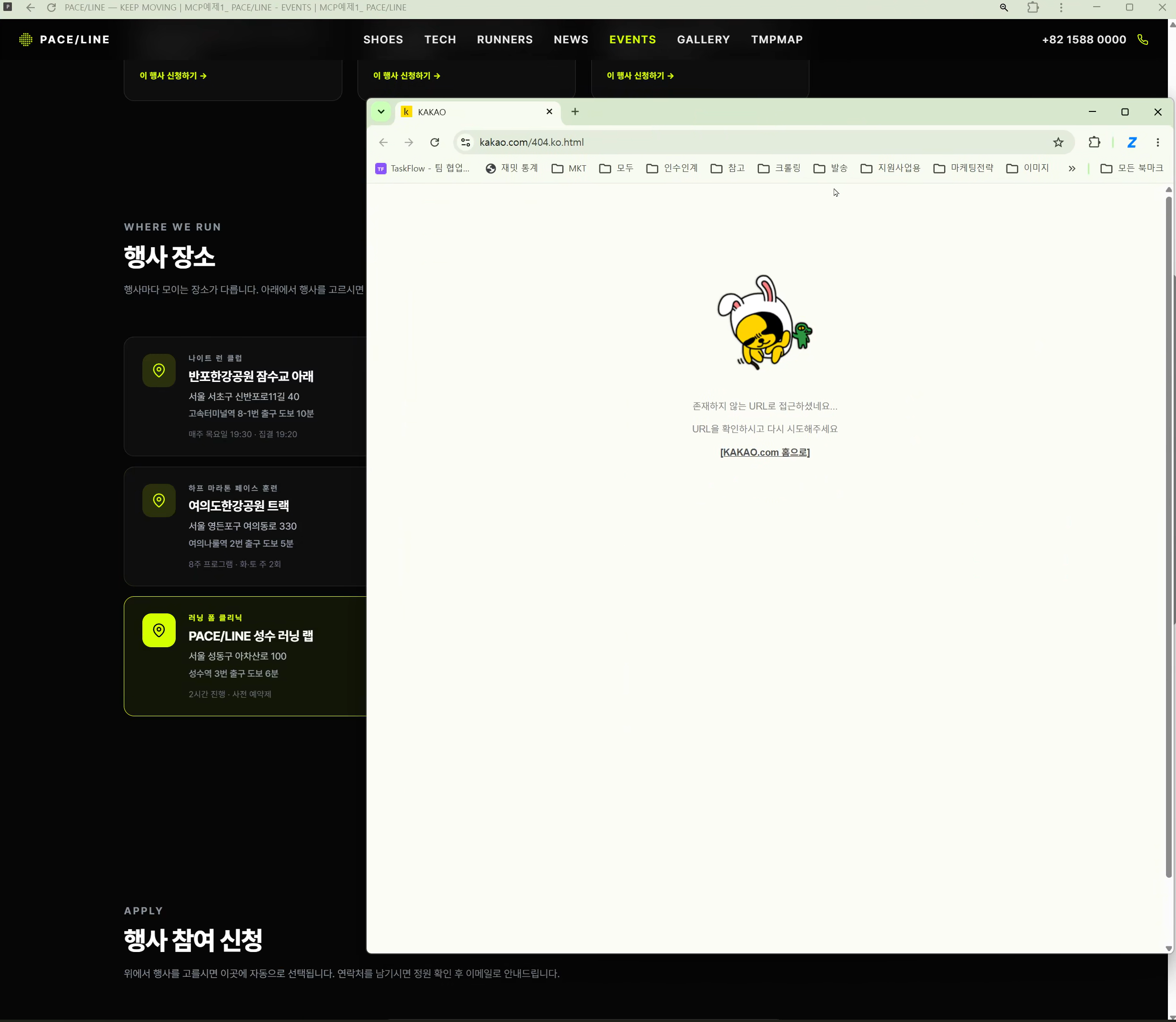Image resolution: width=1176 pixels, height=1022 pixels.
Task: Close the KAKAO tab
Action: coord(549,111)
